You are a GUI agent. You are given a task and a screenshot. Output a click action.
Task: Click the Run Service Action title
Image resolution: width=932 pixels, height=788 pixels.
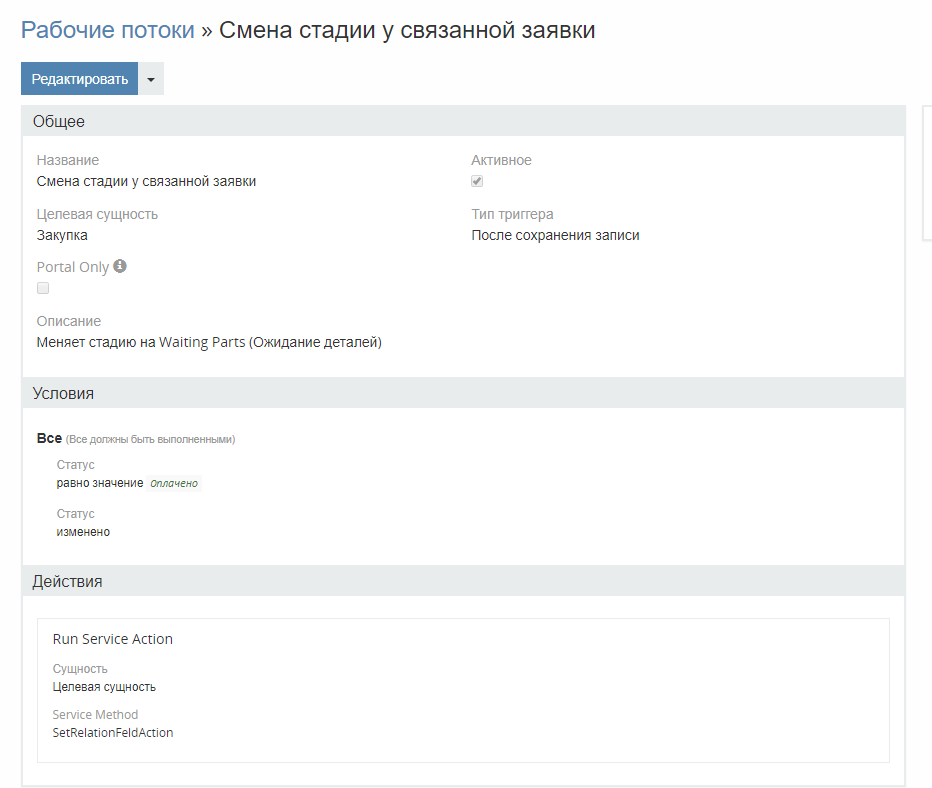point(112,639)
